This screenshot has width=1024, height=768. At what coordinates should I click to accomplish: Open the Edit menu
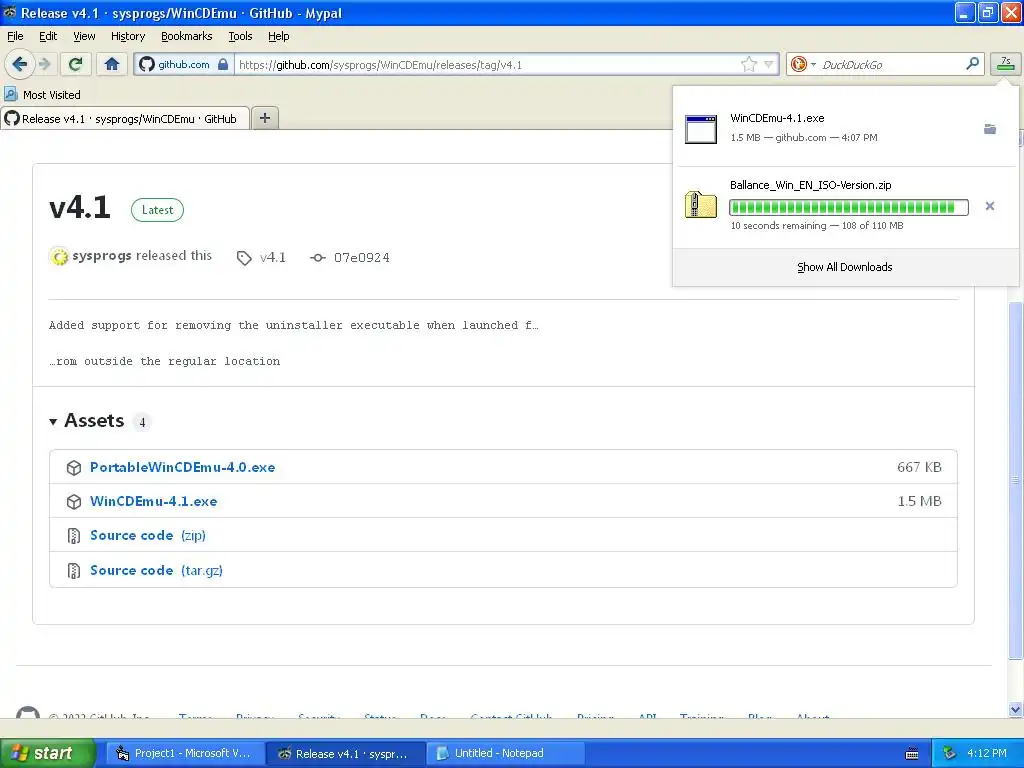click(x=48, y=36)
